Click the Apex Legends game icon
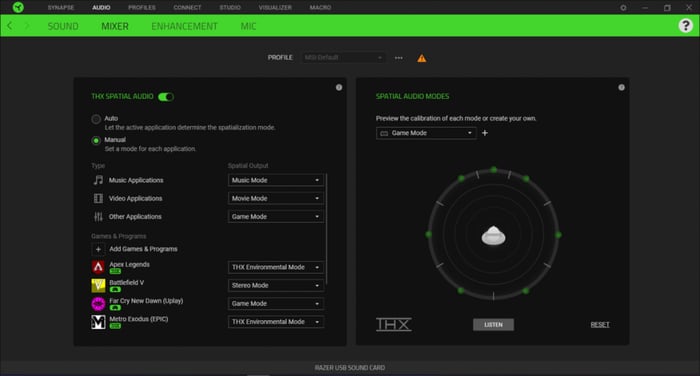The width and height of the screenshot is (700, 376). tap(98, 267)
